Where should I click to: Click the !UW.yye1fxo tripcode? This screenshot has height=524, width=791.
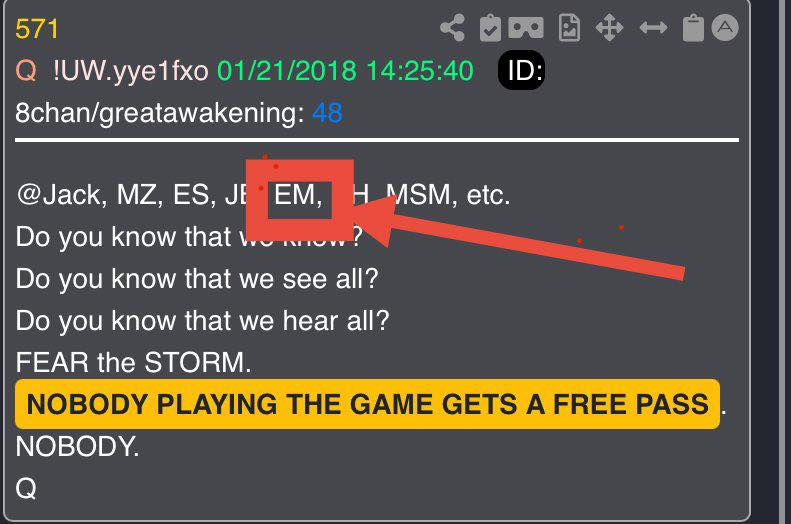[131, 71]
